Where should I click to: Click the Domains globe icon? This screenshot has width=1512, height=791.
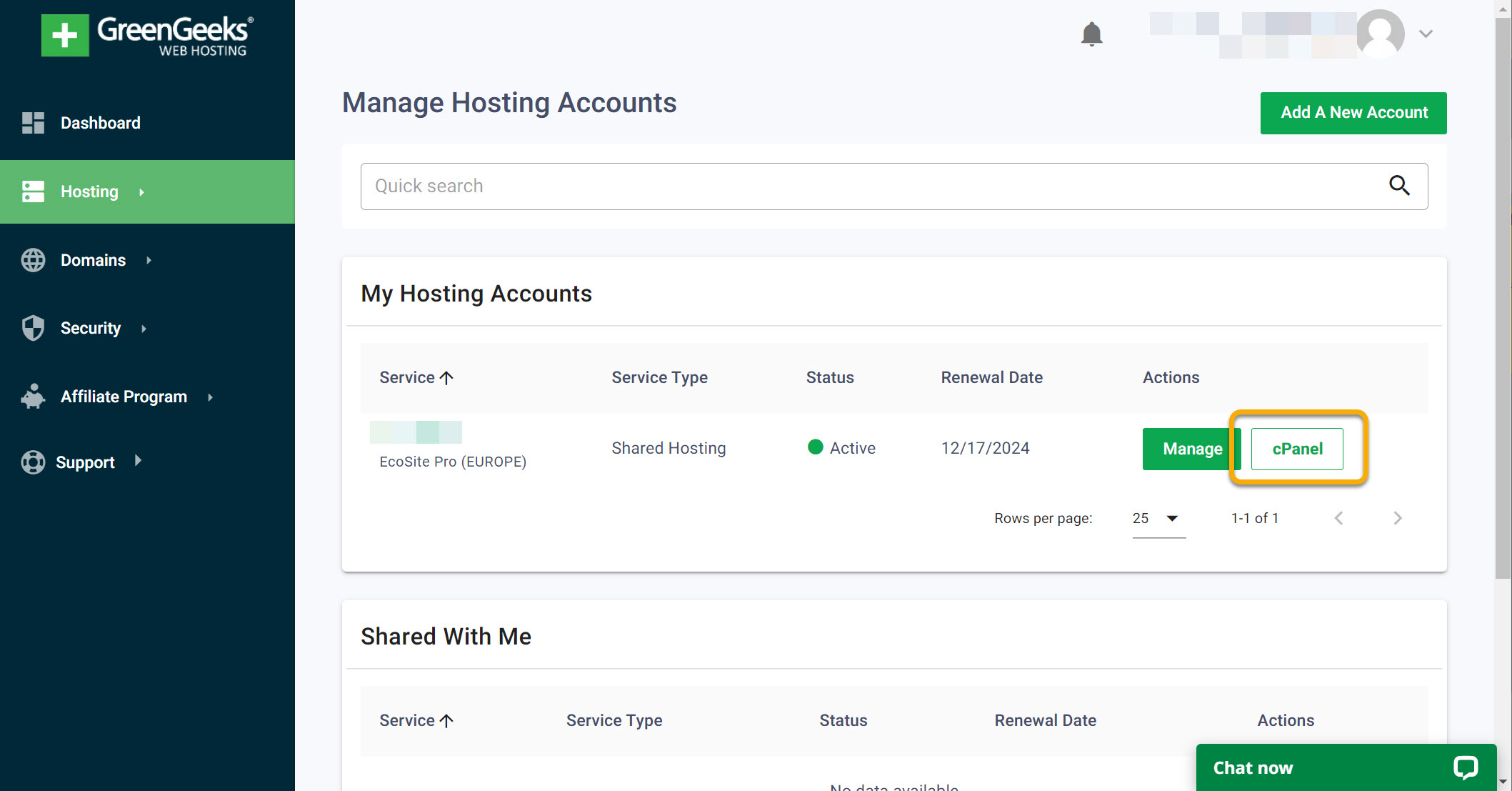(x=33, y=260)
